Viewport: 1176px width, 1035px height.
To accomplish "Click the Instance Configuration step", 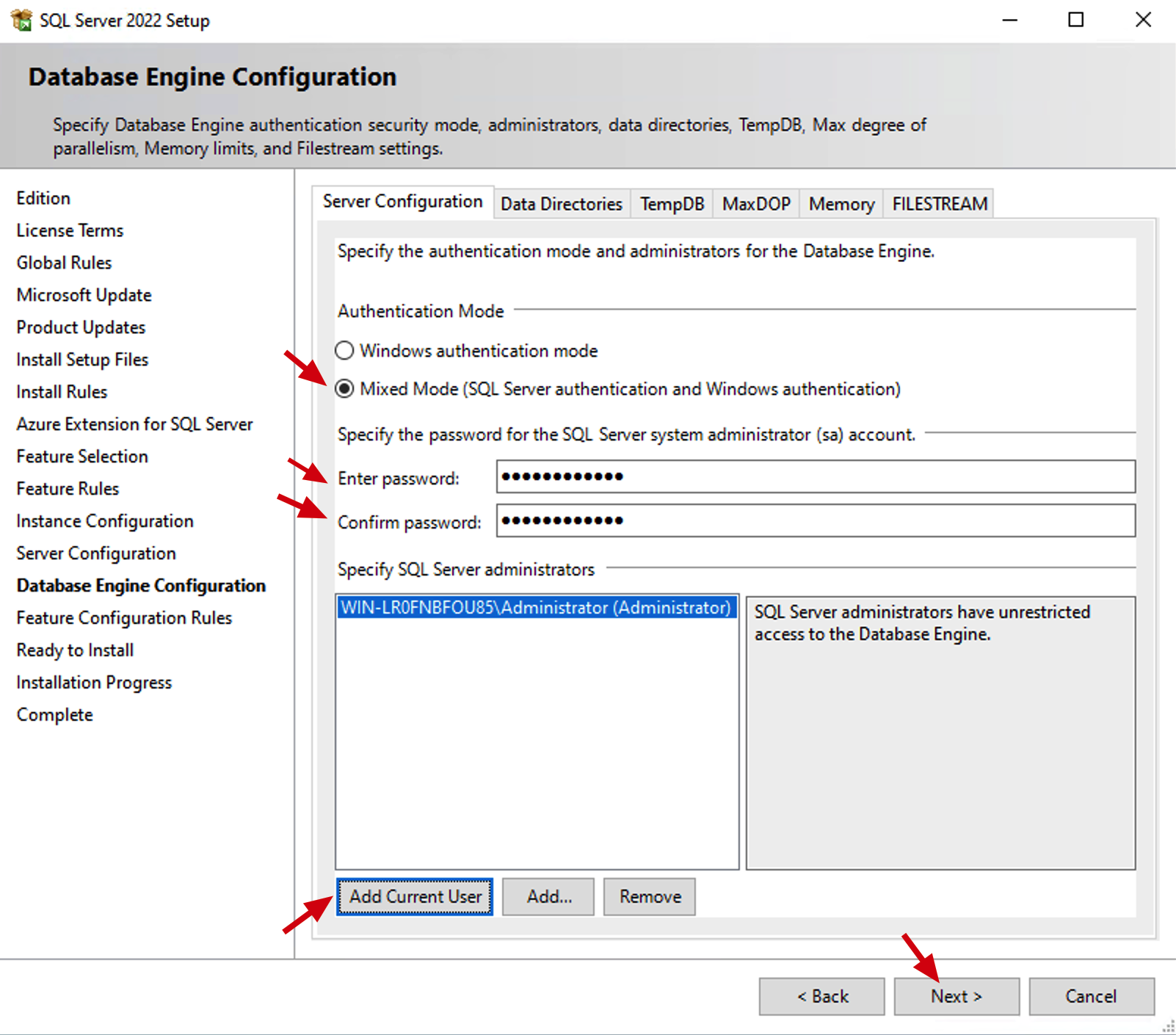I will [106, 521].
